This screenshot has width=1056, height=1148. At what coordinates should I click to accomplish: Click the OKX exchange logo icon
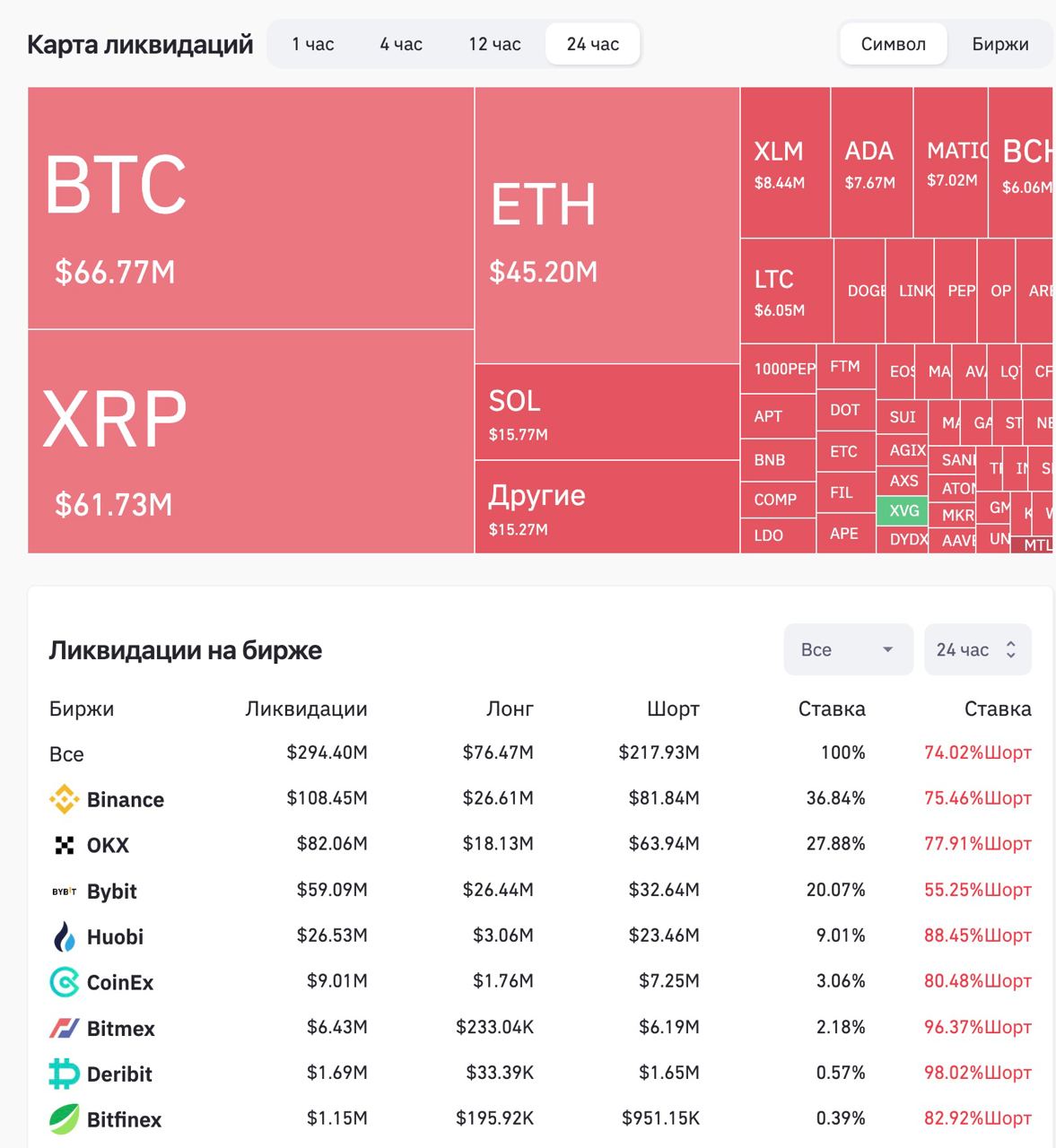point(64,845)
